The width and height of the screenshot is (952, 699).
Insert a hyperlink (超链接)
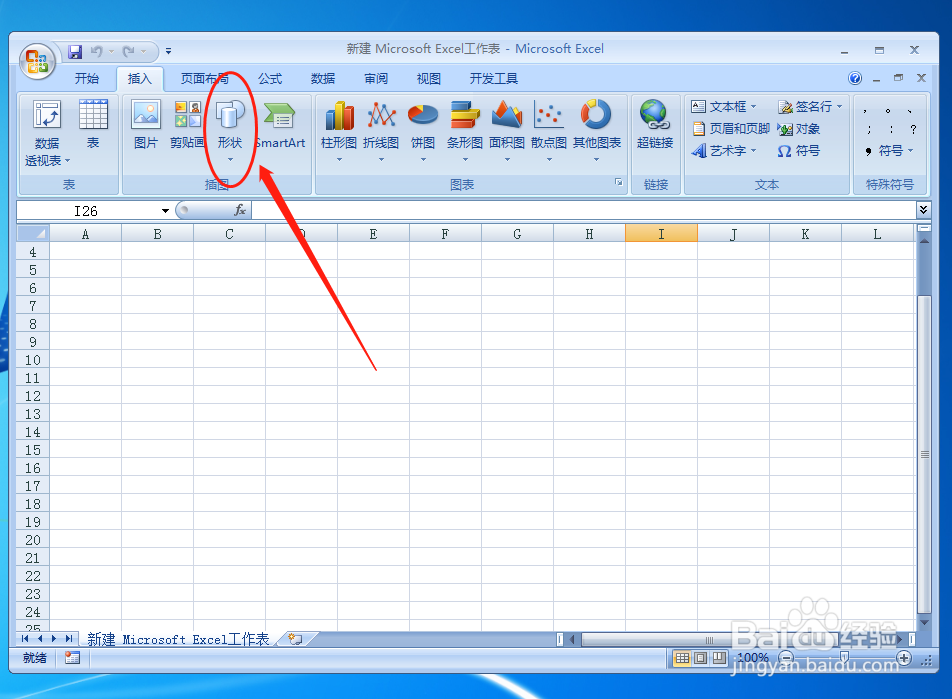tap(655, 125)
